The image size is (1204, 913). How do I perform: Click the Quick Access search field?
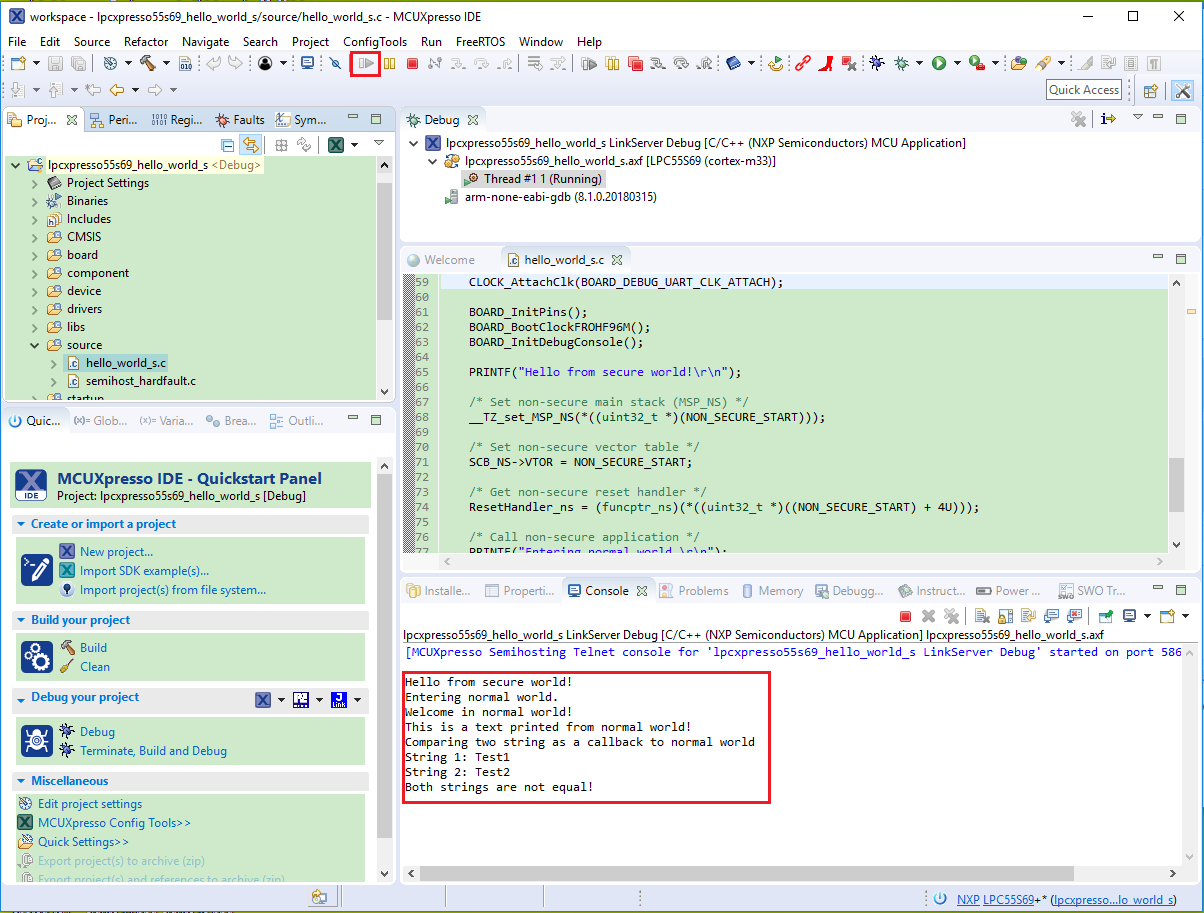click(x=1083, y=90)
